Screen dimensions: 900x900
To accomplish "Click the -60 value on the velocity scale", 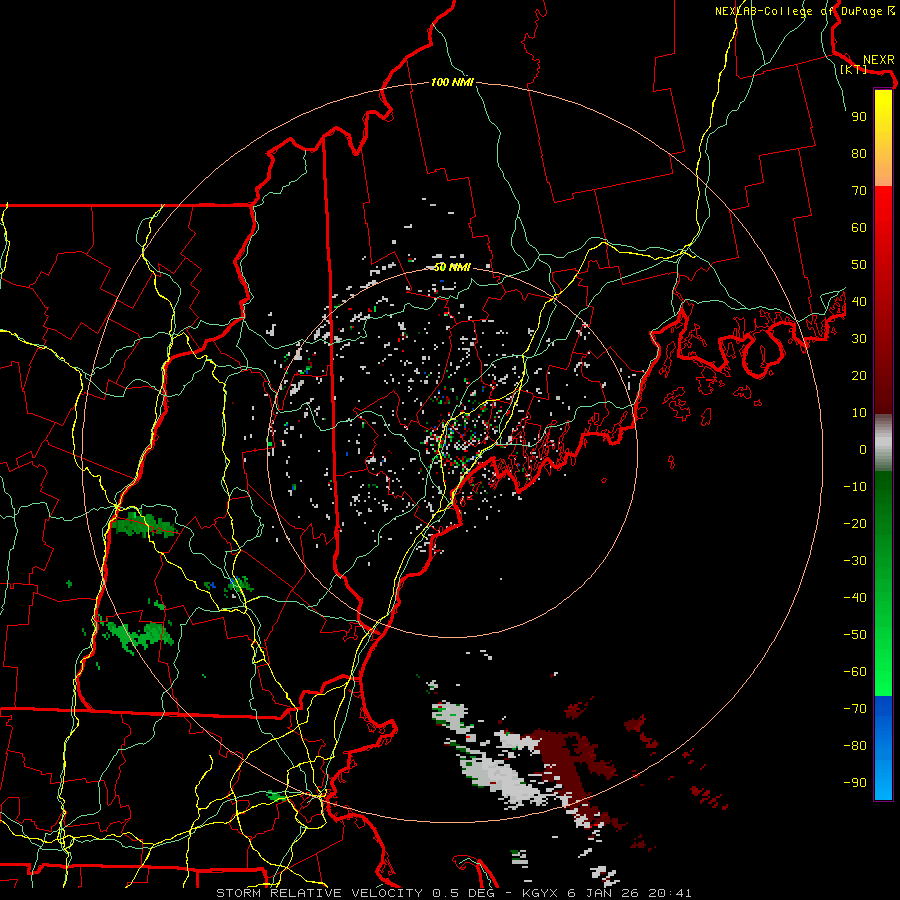I will click(855, 672).
